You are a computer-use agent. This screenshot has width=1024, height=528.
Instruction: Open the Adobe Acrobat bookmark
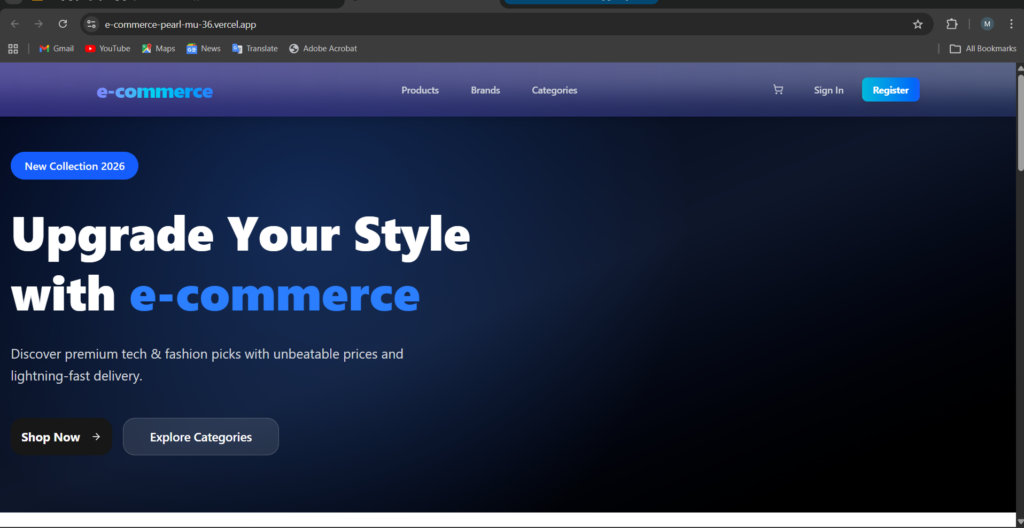(323, 48)
